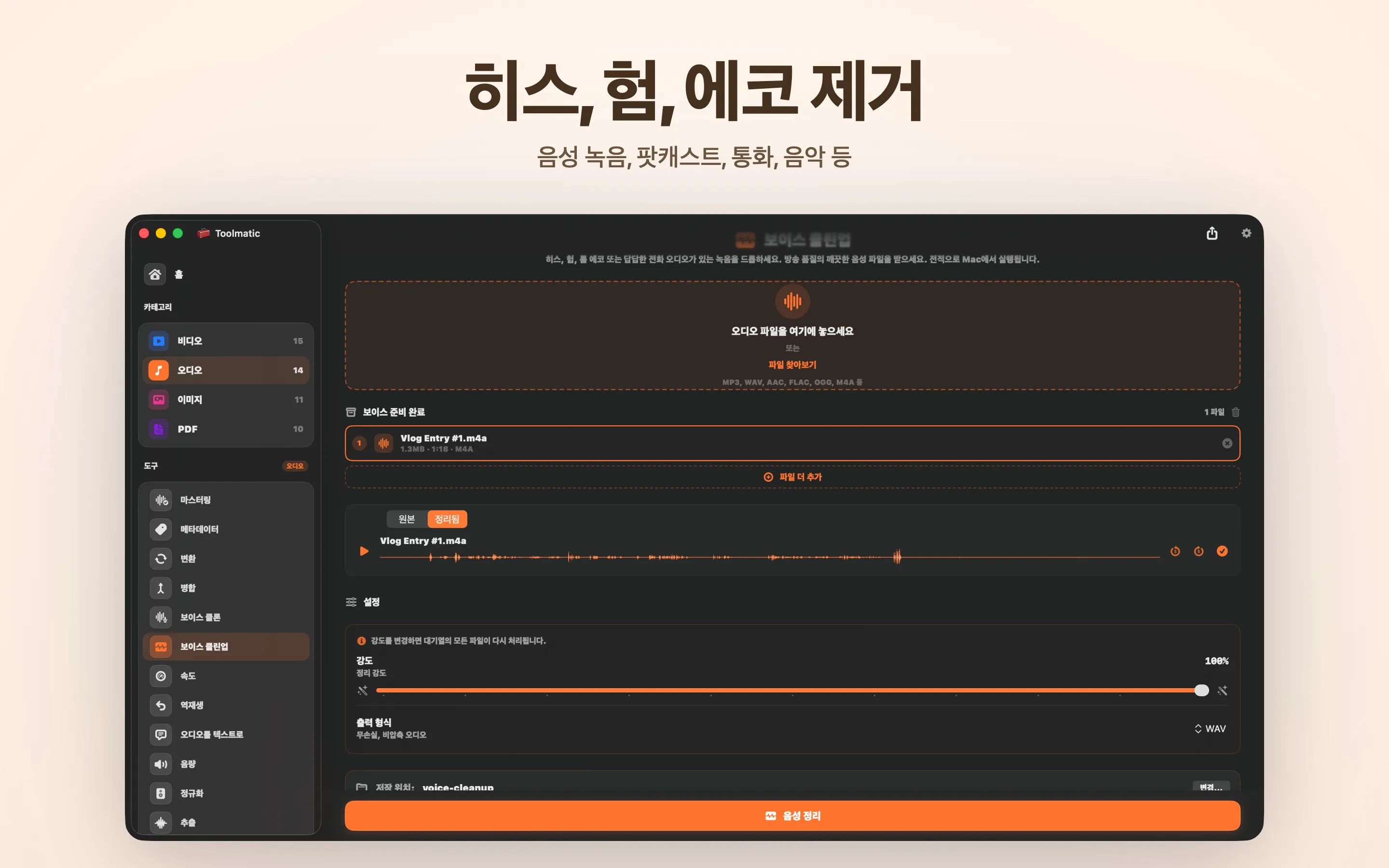Viewport: 1389px width, 868px height.
Task: Open the PDF category
Action: [226, 429]
